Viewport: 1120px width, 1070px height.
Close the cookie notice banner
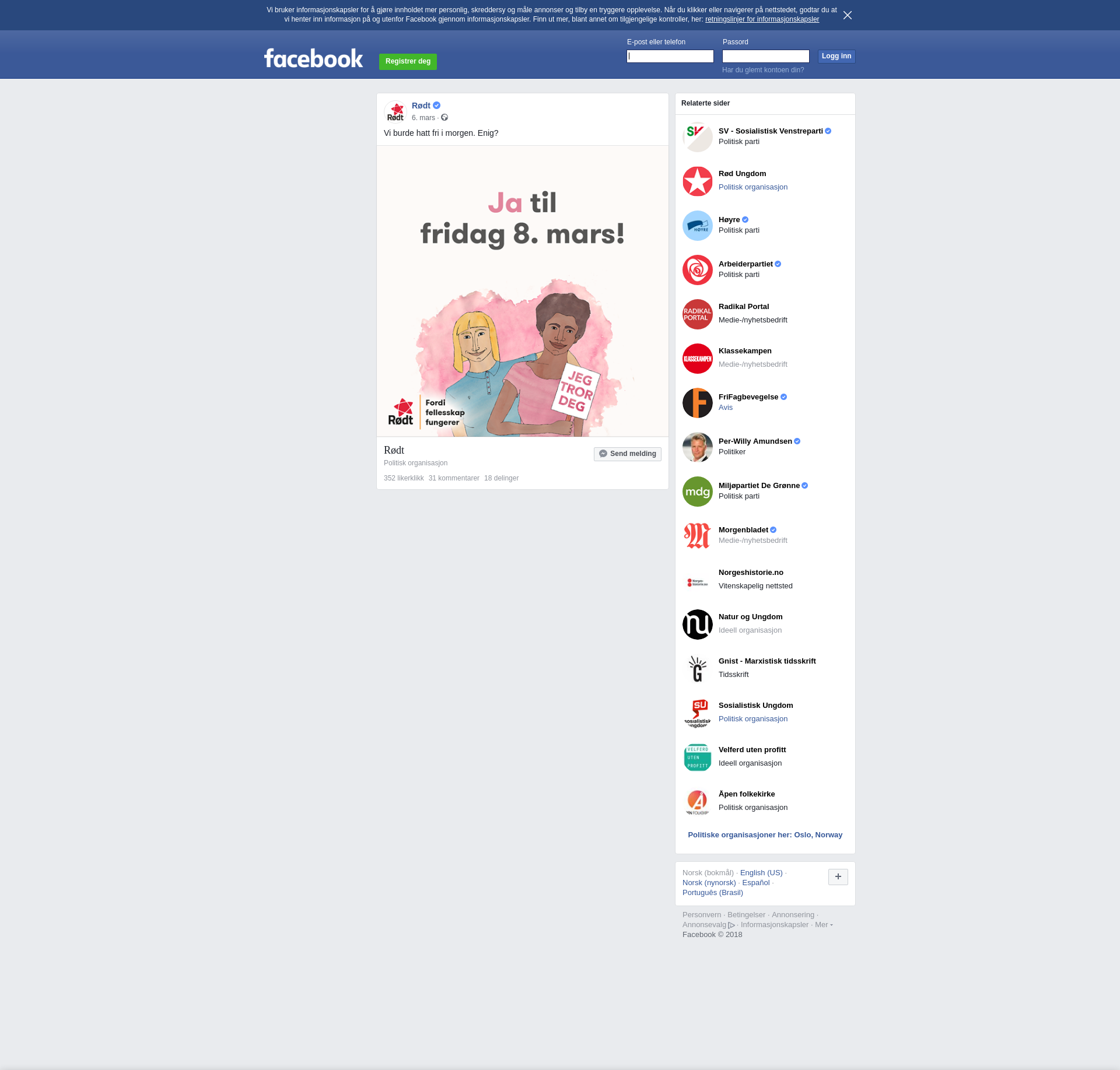(x=848, y=15)
